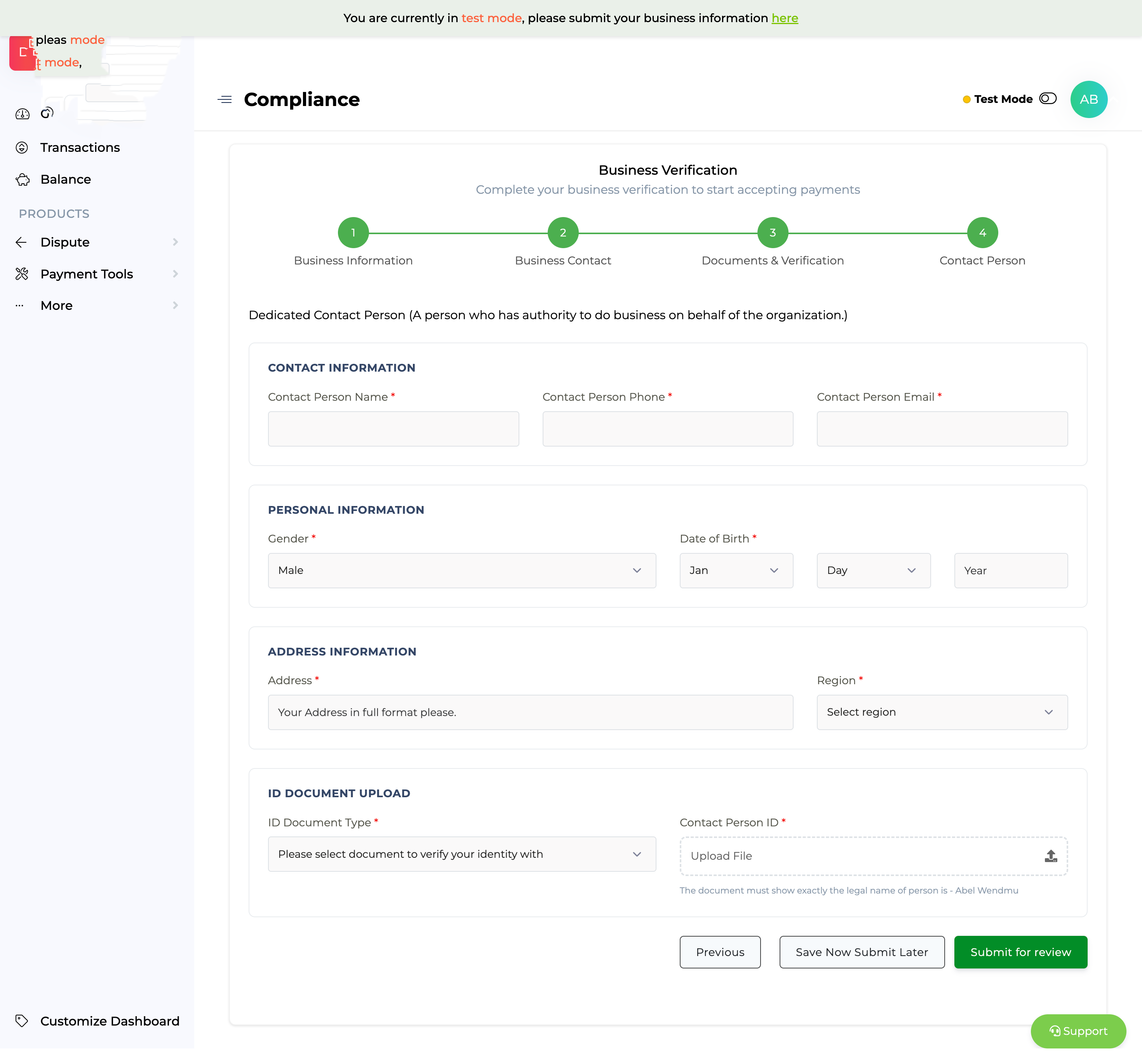This screenshot has width=1142, height=1064.
Task: Go to step 1 Business Information
Action: 353,233
